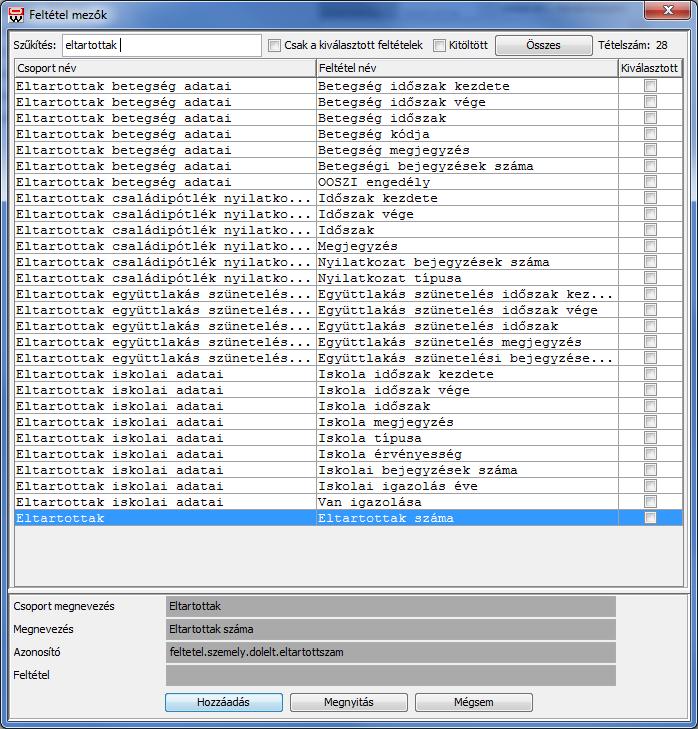The height and width of the screenshot is (729, 698).
Task: Select the Időszak vége condition
Action: (349, 214)
